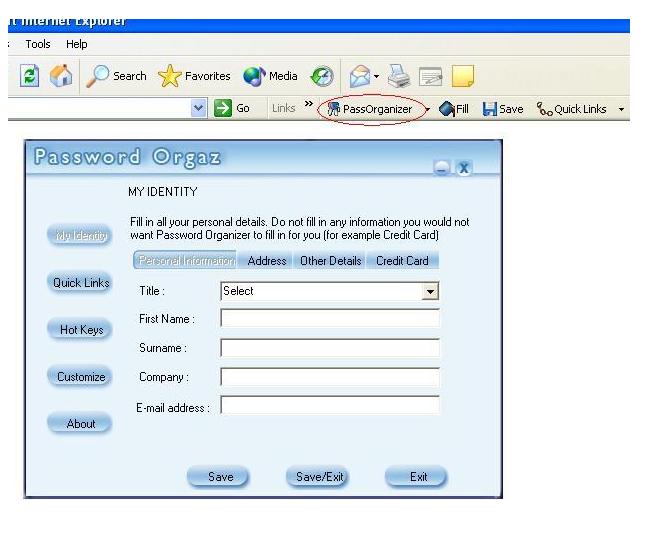The width and height of the screenshot is (649, 534).
Task: Expand the Mail button dropdown arrow
Action: [x=376, y=76]
